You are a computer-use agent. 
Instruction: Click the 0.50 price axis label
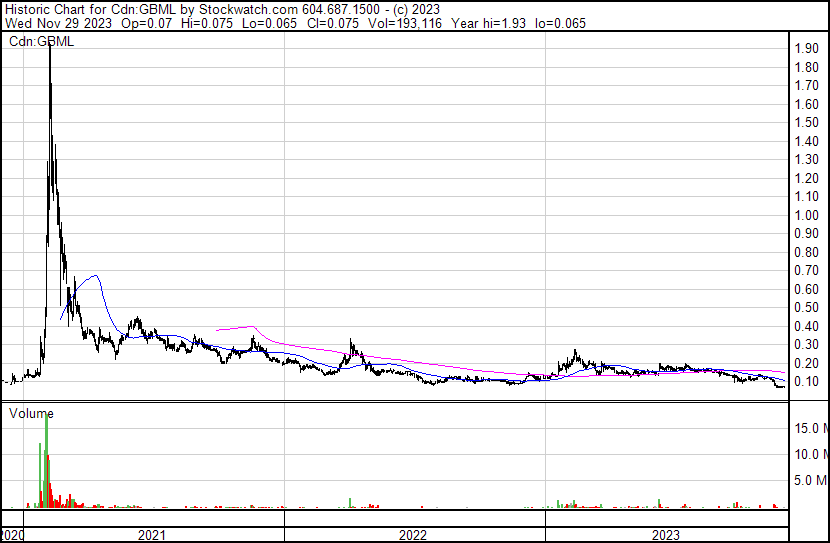(x=807, y=308)
